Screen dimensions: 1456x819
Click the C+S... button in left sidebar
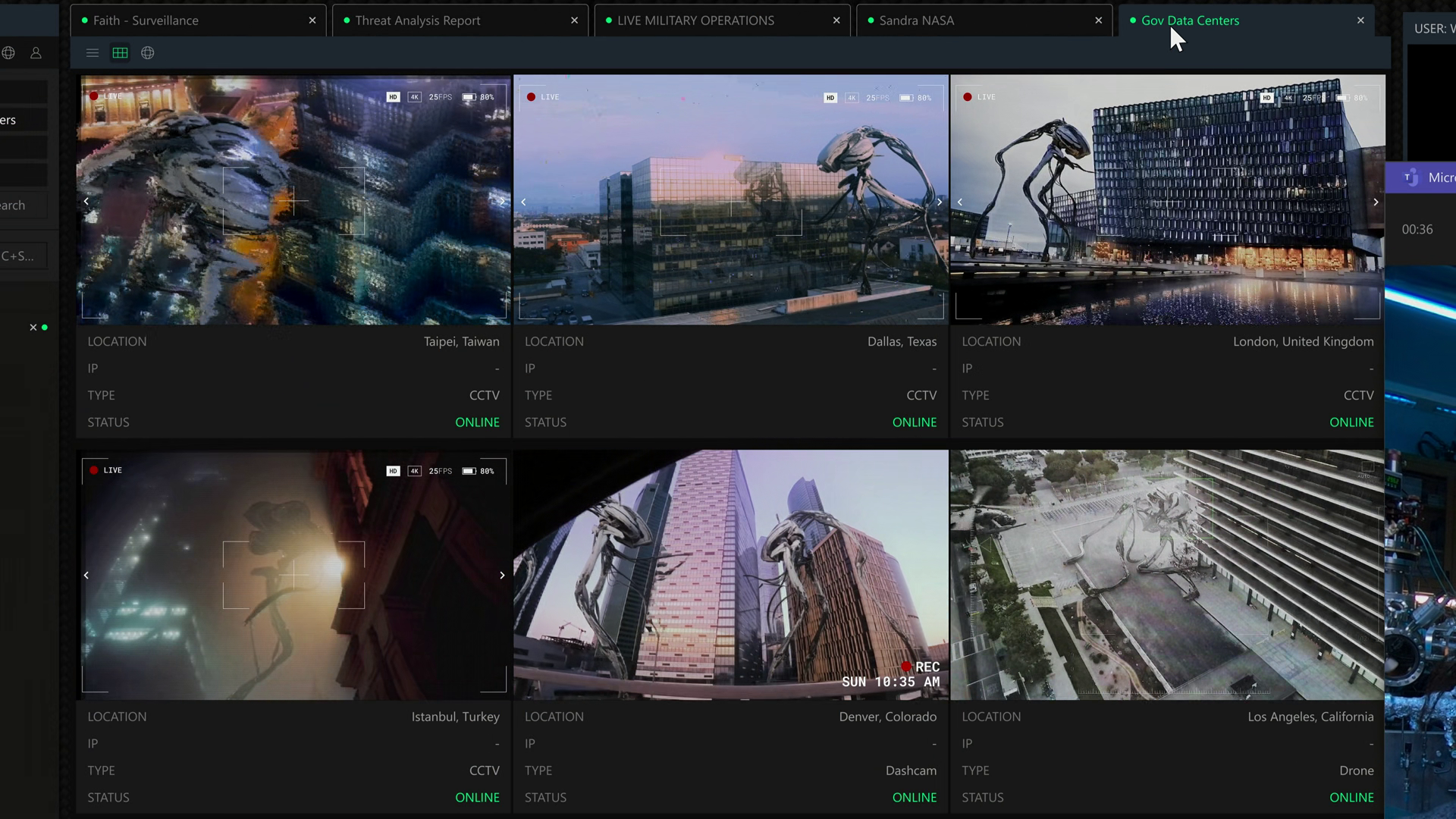coord(23,256)
